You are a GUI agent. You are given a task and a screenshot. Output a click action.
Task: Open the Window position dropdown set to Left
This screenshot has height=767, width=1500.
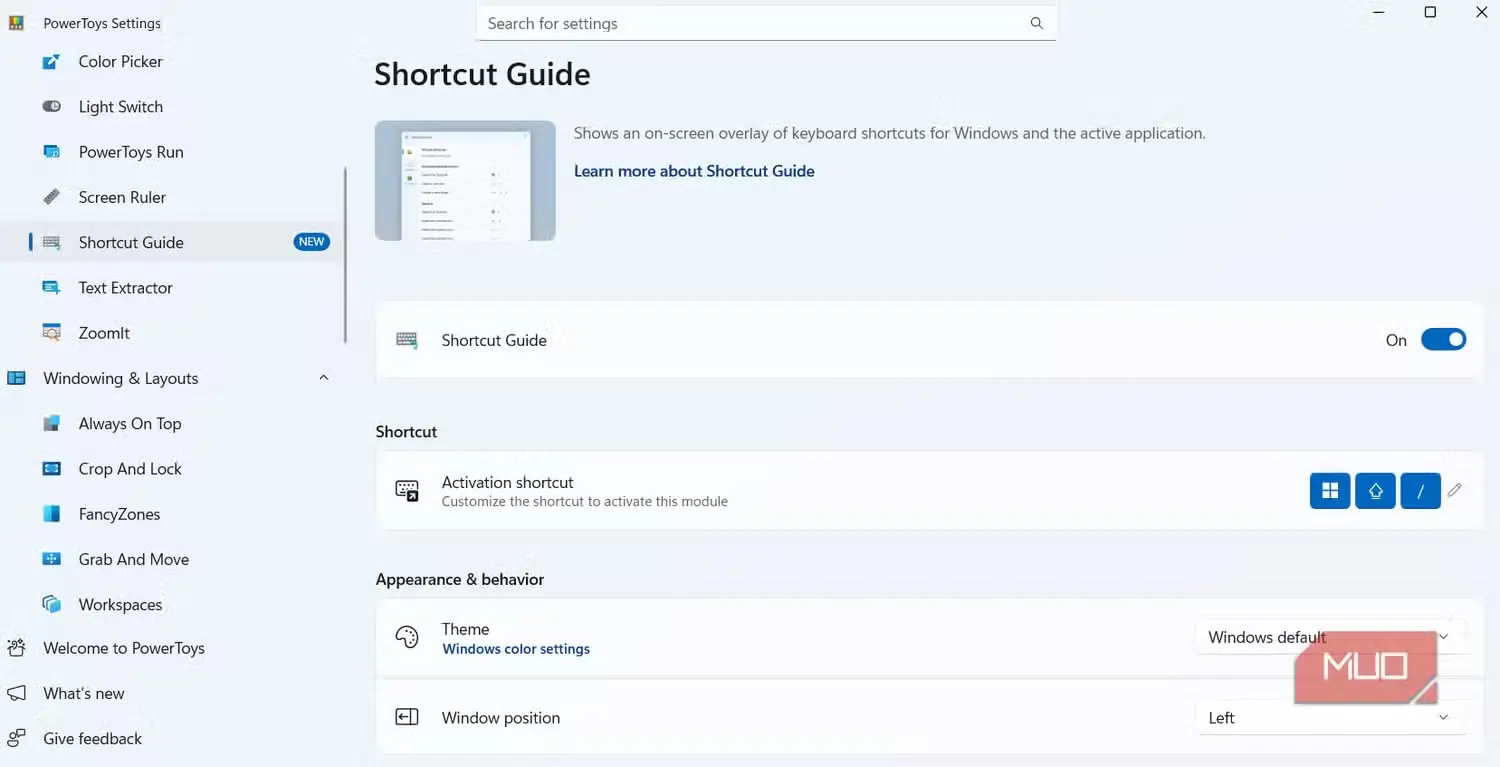1330,718
